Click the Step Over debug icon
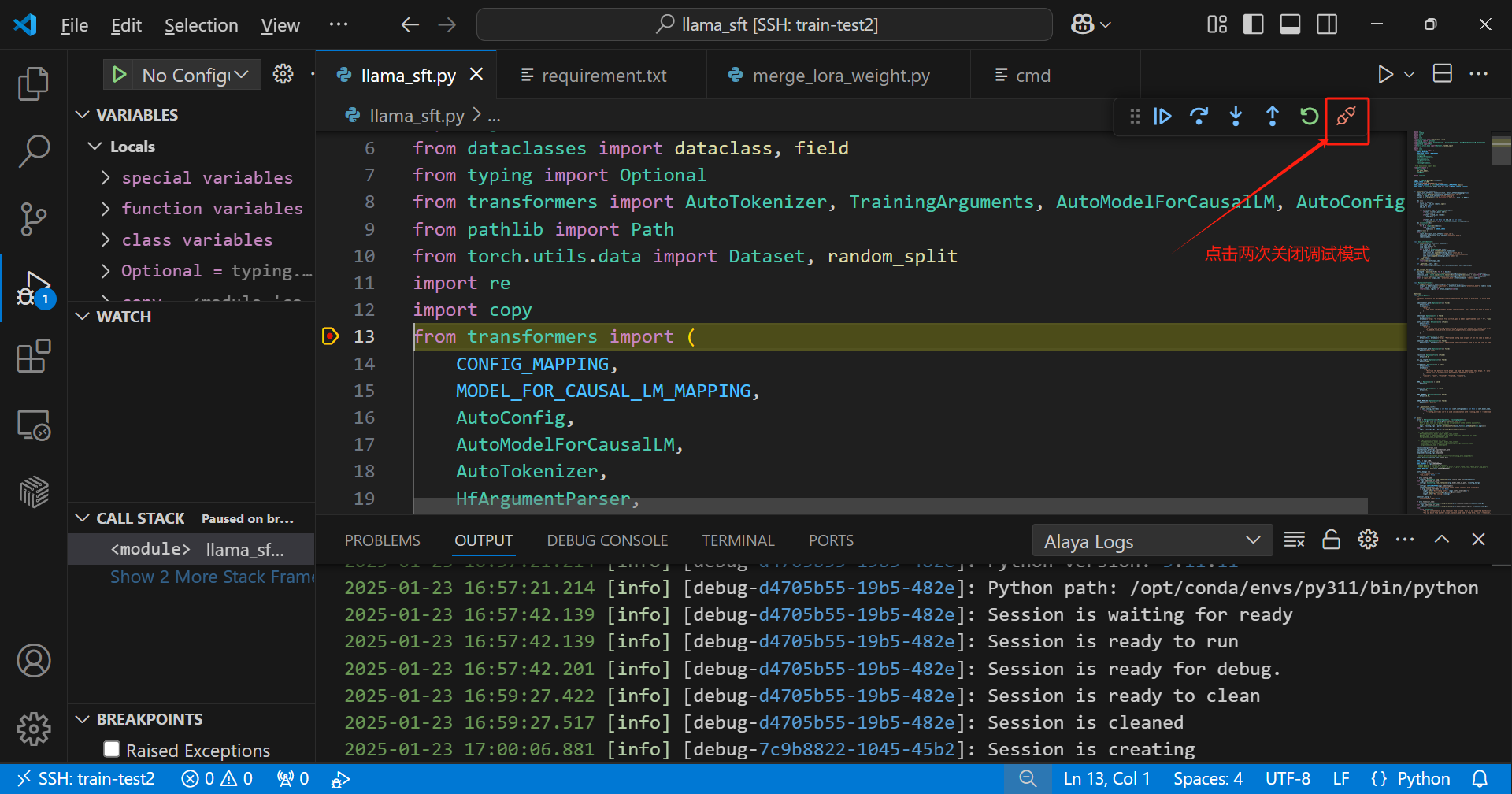The width and height of the screenshot is (1512, 794). [1199, 117]
